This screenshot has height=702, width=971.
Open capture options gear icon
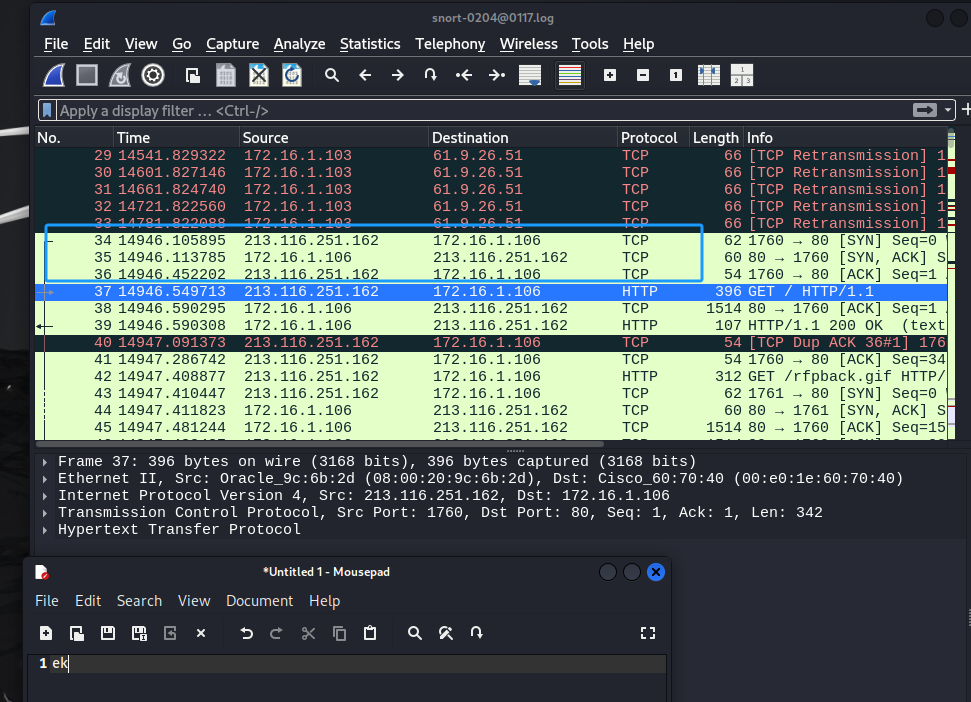tap(153, 76)
